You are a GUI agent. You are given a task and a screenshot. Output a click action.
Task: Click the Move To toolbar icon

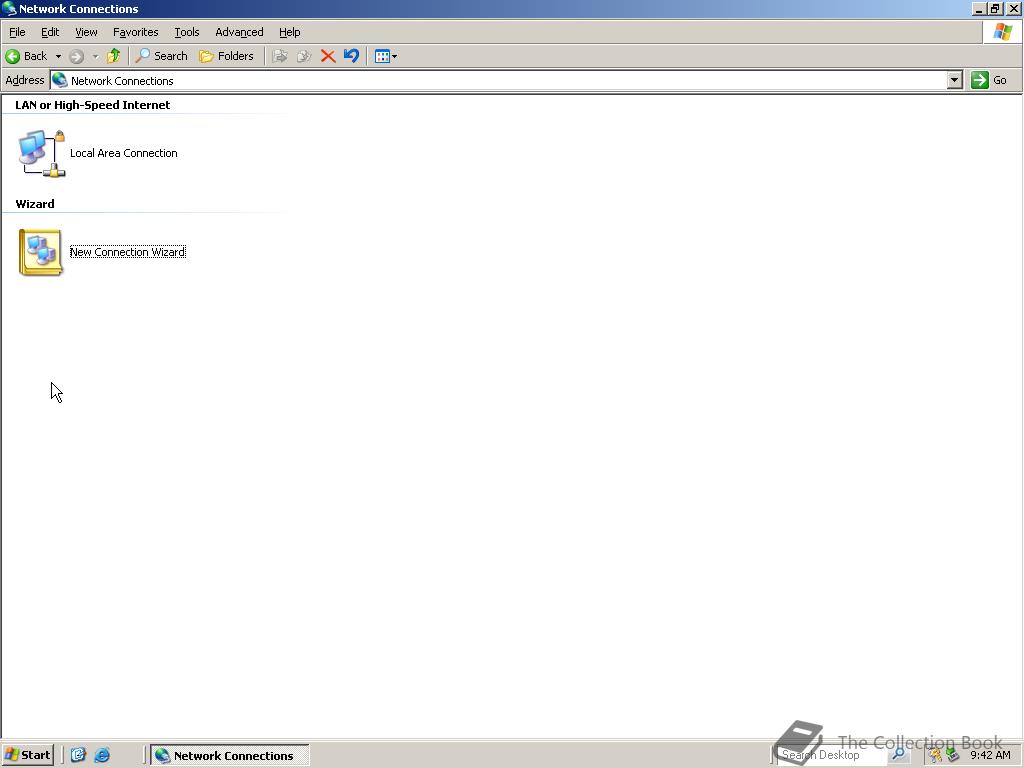280,56
